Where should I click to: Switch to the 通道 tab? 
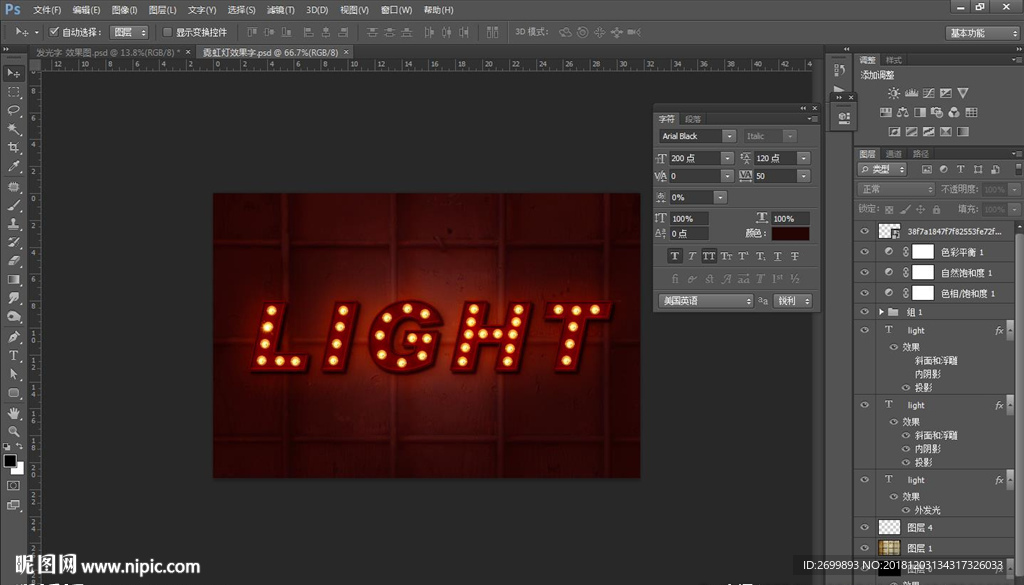pyautogui.click(x=894, y=154)
